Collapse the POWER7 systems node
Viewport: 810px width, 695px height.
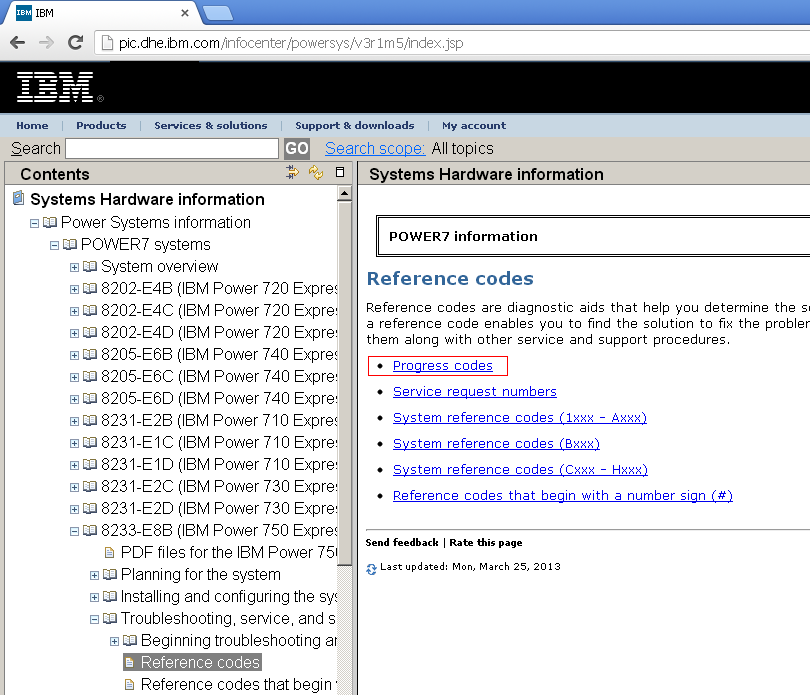click(54, 244)
